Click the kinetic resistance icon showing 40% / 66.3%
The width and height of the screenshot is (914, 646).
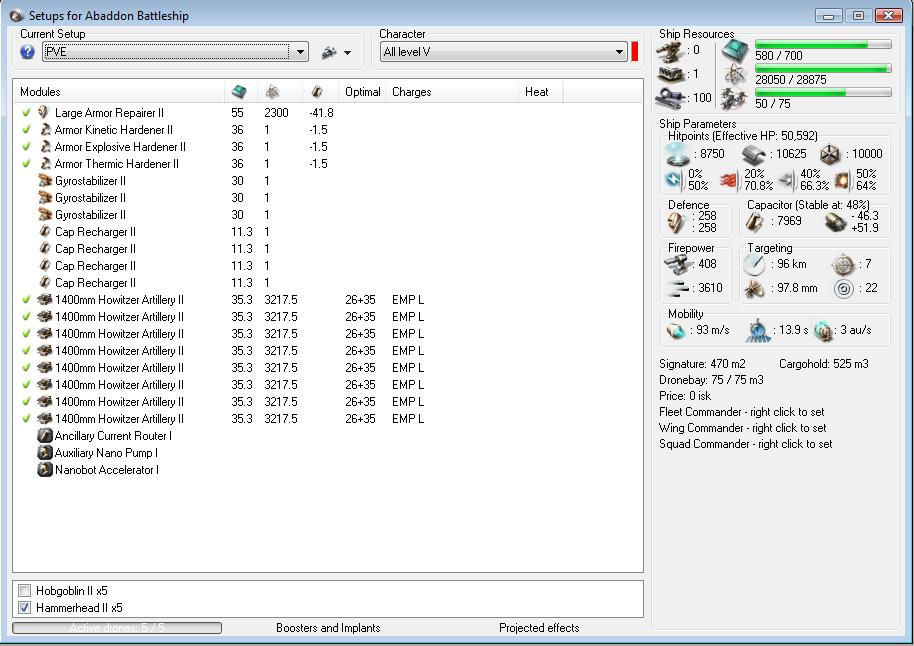tap(786, 180)
